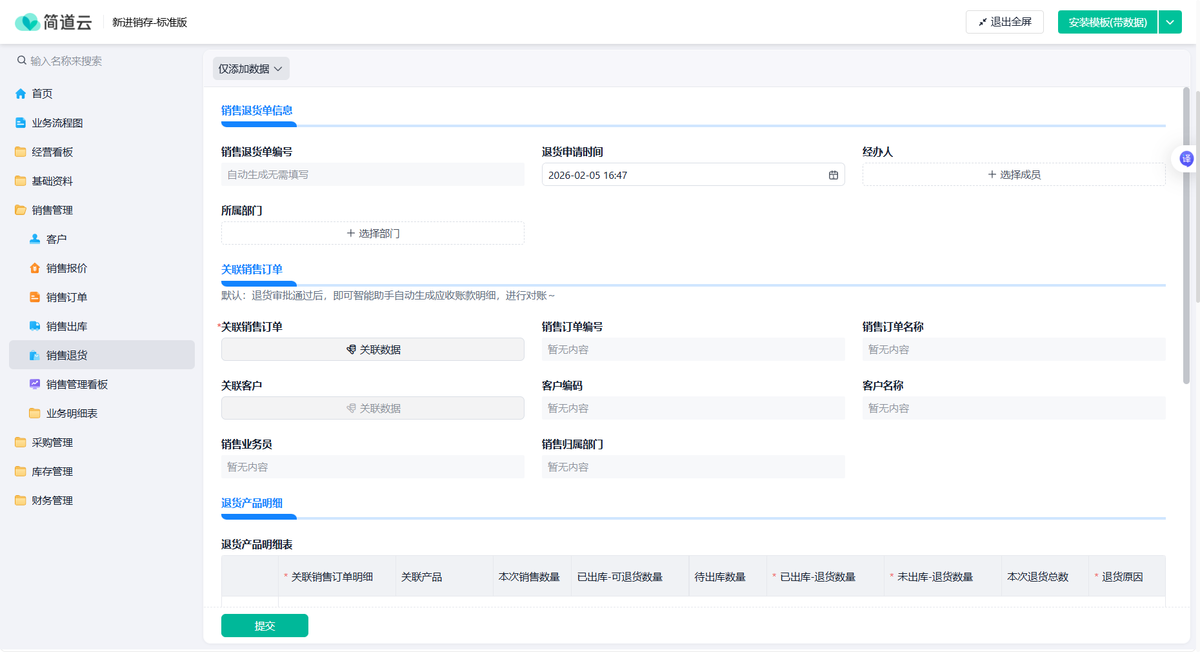Click the 退货原因 column header
1200x652 pixels.
[x=1126, y=577]
